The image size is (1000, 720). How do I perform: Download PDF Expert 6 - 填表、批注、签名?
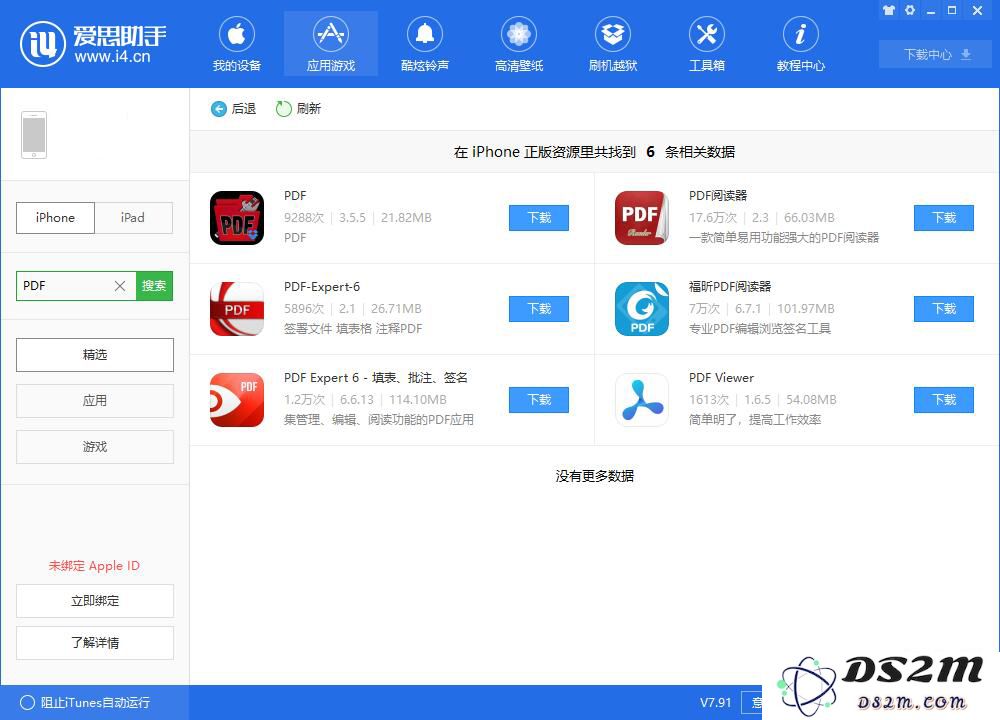[x=539, y=400]
